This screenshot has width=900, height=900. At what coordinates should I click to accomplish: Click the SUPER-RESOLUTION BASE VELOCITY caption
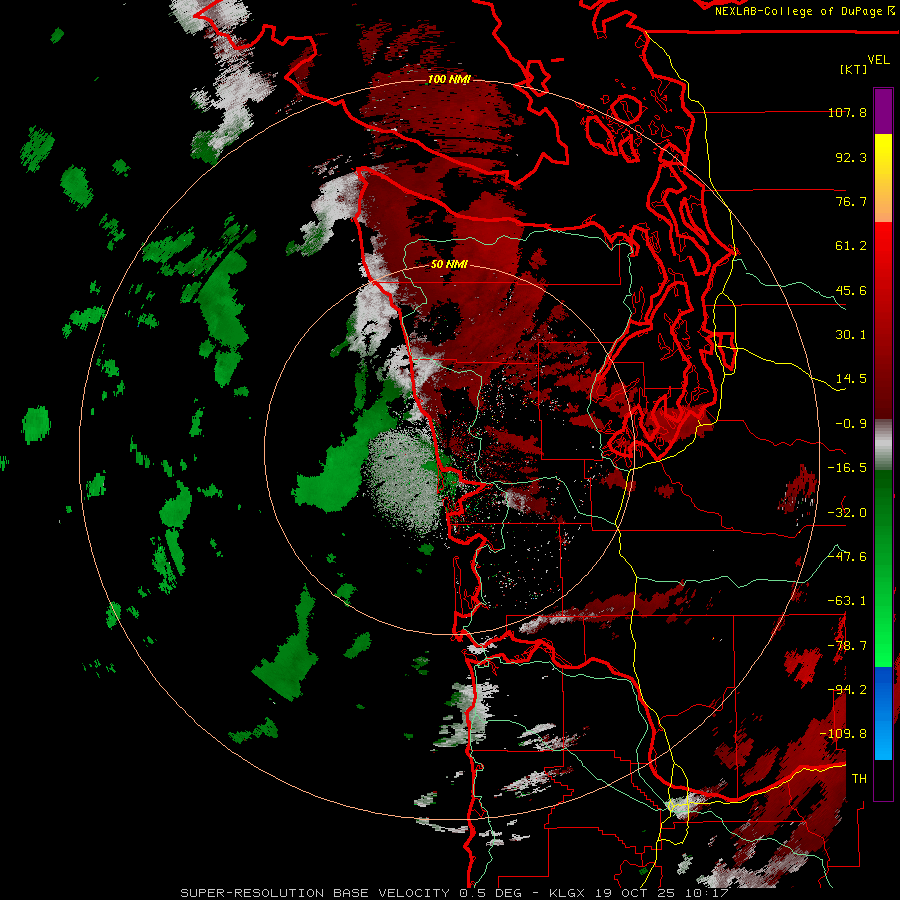315,893
